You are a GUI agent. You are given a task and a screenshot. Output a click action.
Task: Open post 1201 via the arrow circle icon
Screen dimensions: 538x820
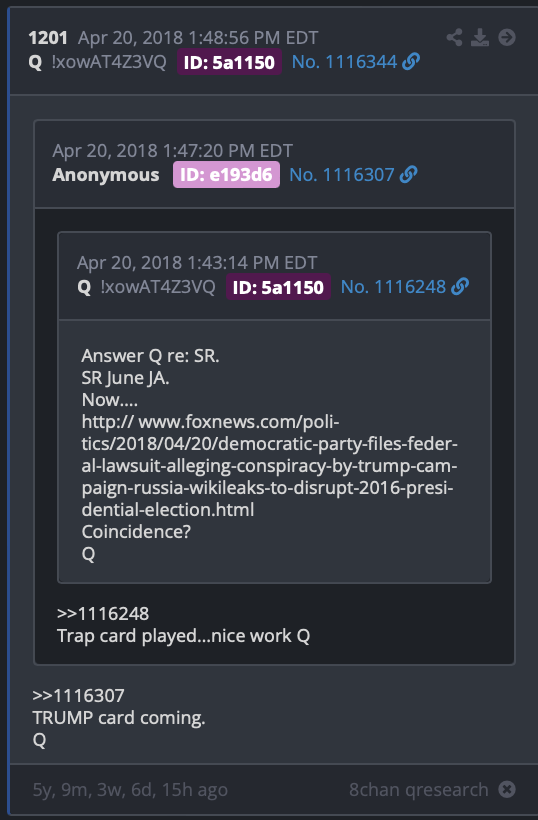pyautogui.click(x=507, y=38)
